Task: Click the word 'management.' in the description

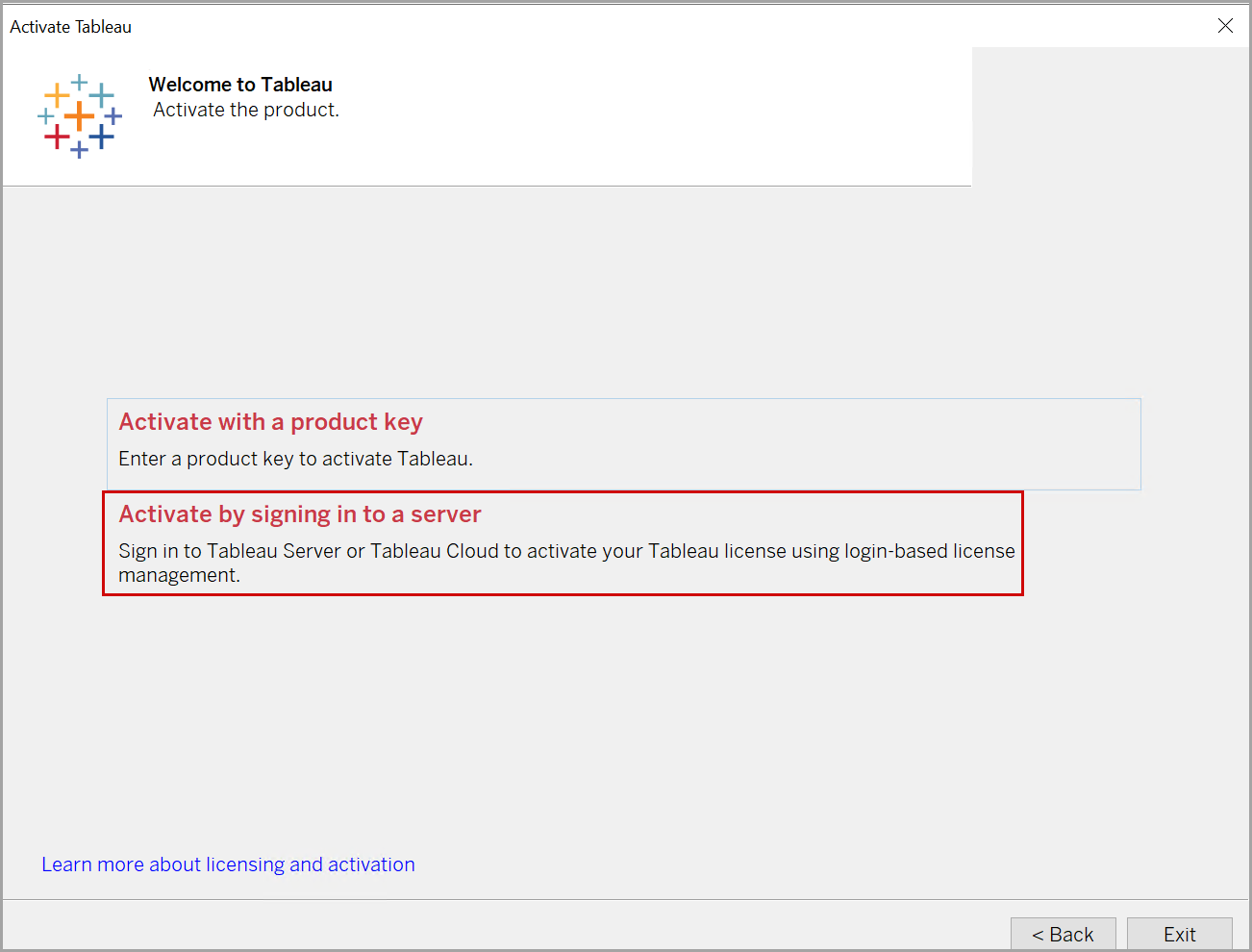Action: [179, 575]
